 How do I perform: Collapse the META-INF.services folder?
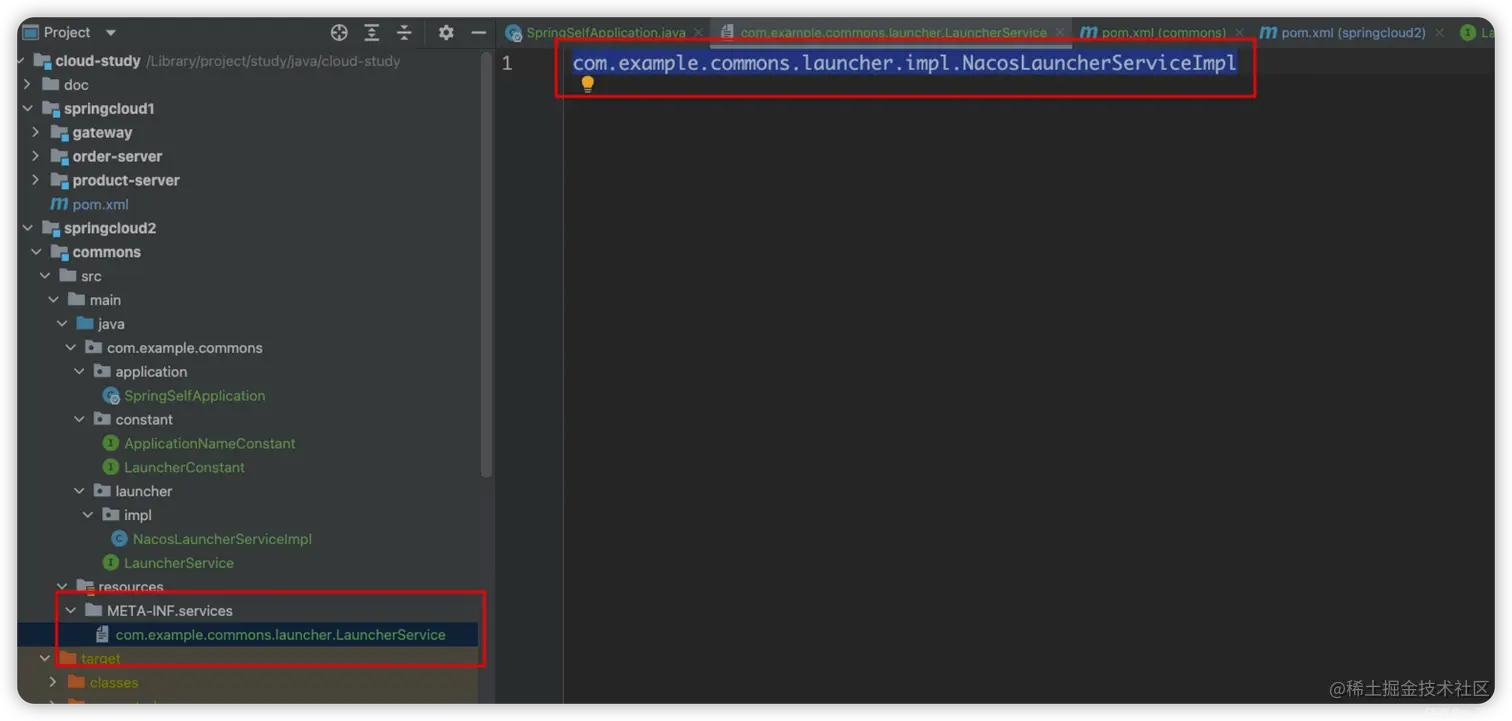(x=71, y=611)
